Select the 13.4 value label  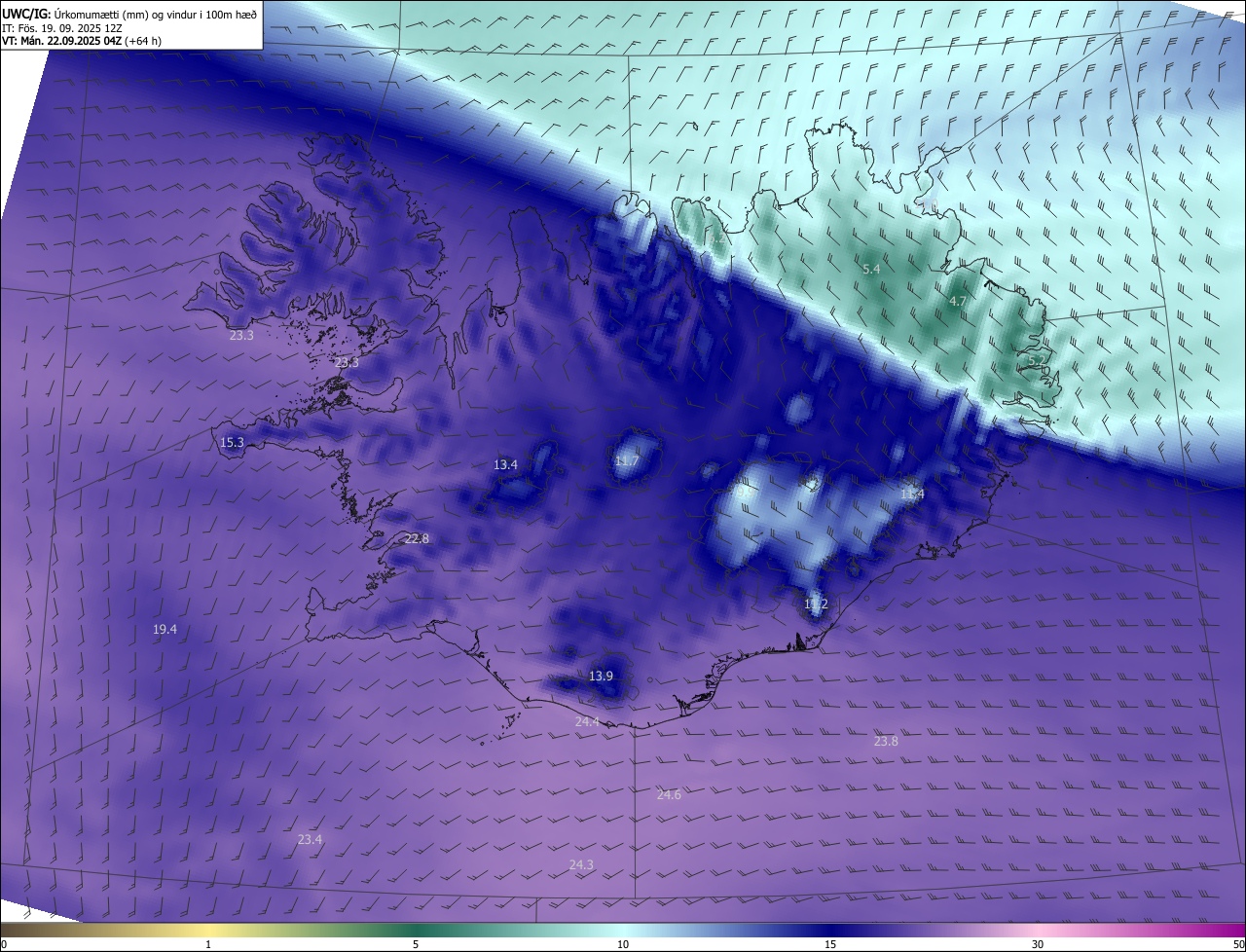click(505, 465)
